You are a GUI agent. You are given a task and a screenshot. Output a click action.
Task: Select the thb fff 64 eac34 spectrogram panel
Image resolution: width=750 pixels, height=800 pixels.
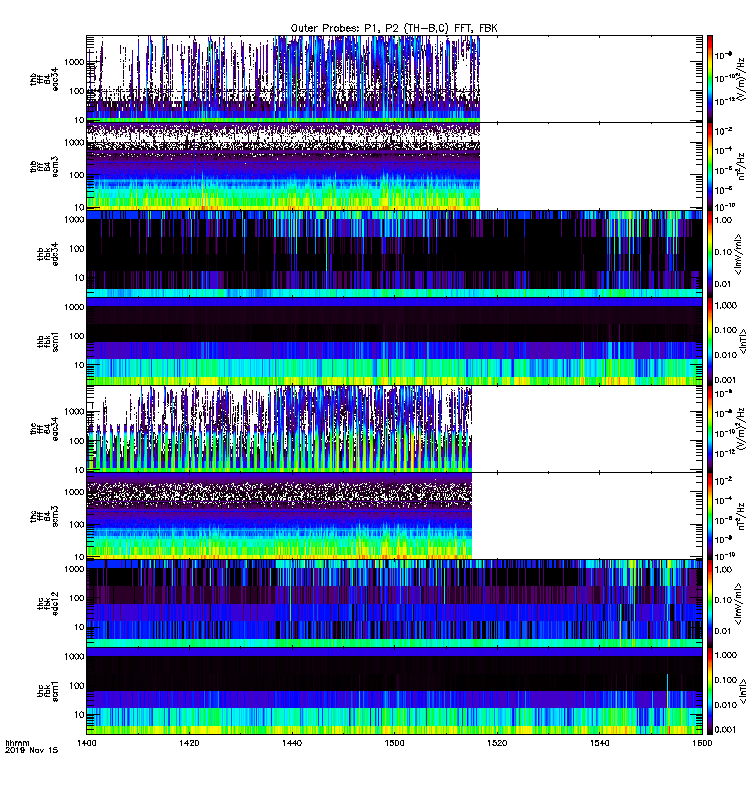(394, 79)
